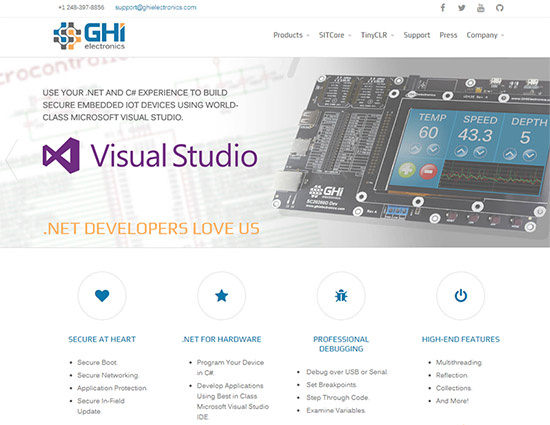
Task: Expand the TinyCLR dropdown menu
Action: pos(377,35)
